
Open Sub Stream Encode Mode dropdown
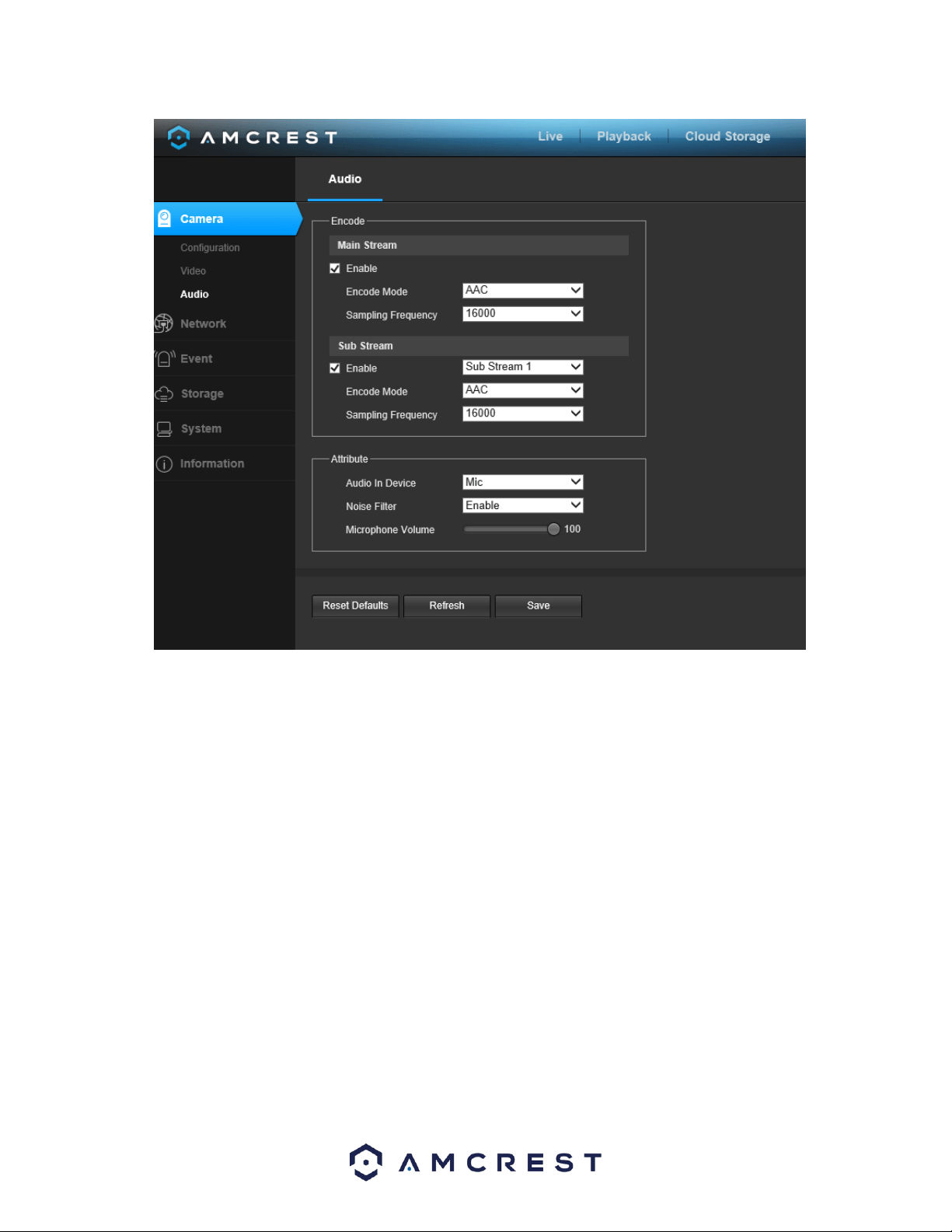pyautogui.click(x=523, y=390)
